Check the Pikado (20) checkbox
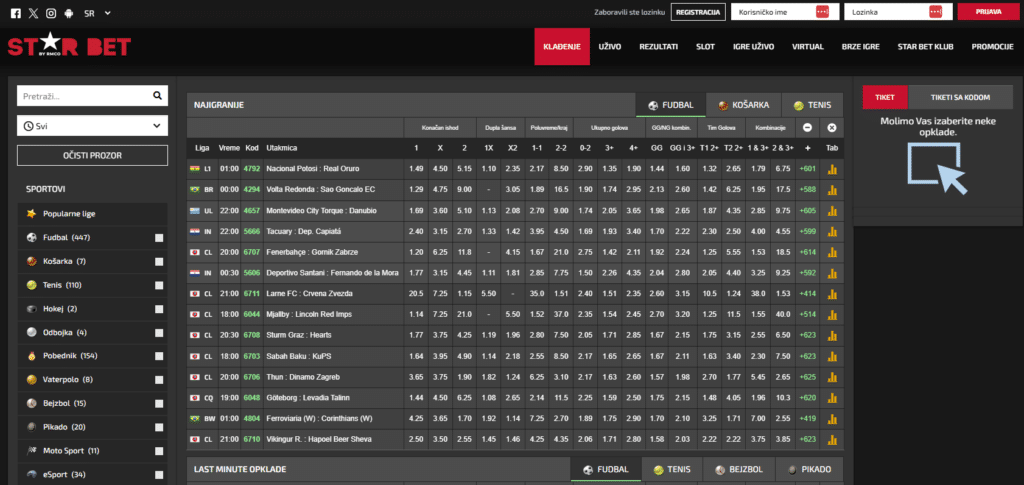Image resolution: width=1024 pixels, height=485 pixels. (159, 428)
